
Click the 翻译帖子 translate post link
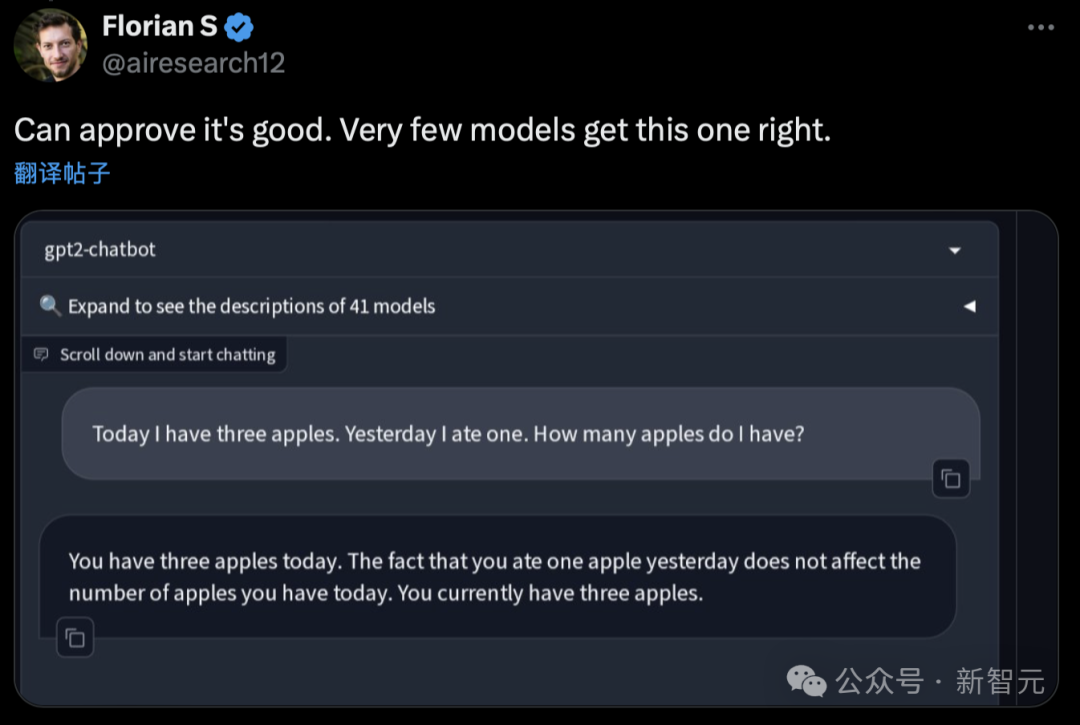pyautogui.click(x=62, y=173)
